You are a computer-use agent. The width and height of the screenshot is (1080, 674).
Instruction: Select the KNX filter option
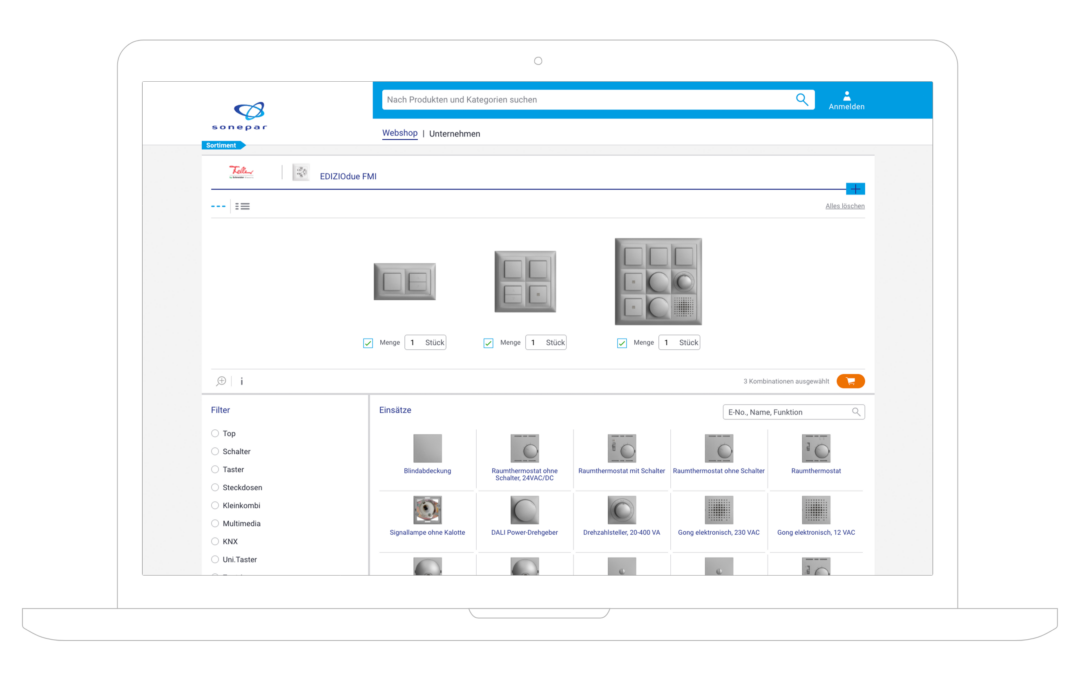coord(215,542)
